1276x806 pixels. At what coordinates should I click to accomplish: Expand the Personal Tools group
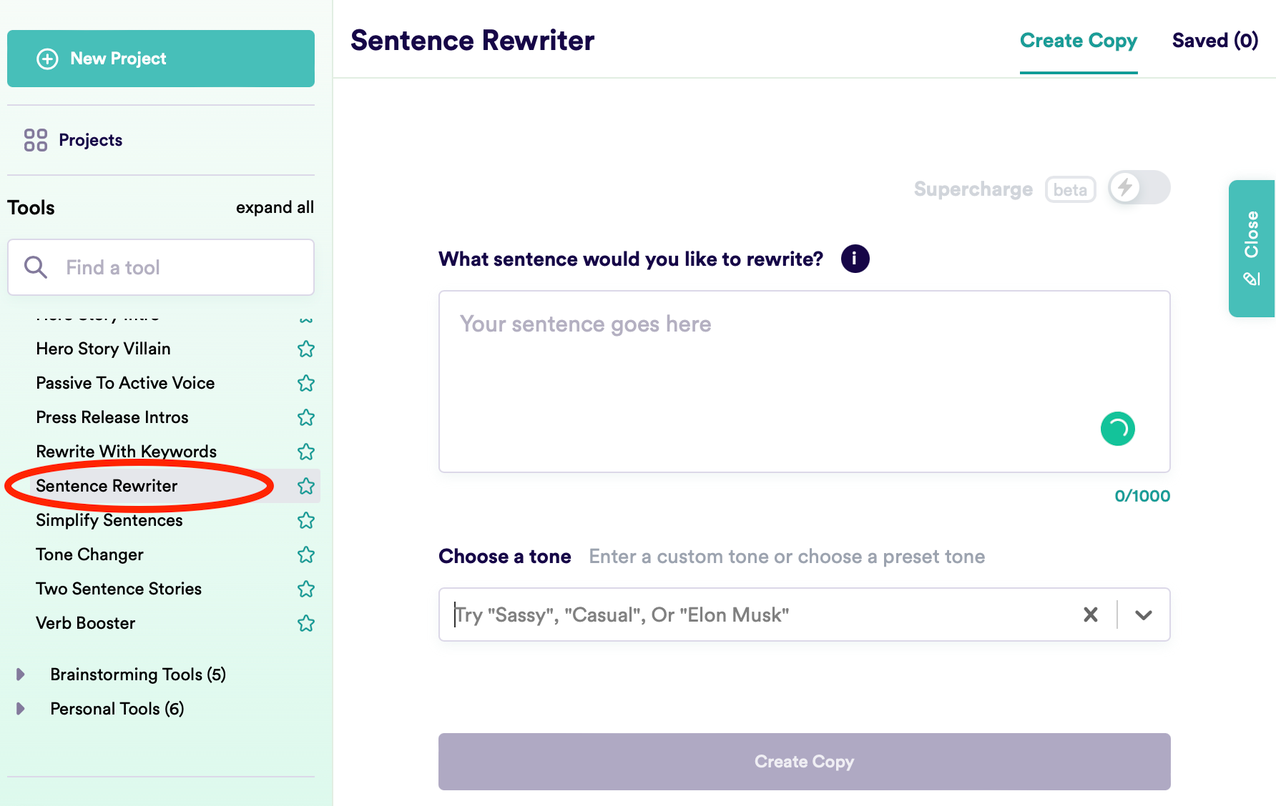pos(20,709)
